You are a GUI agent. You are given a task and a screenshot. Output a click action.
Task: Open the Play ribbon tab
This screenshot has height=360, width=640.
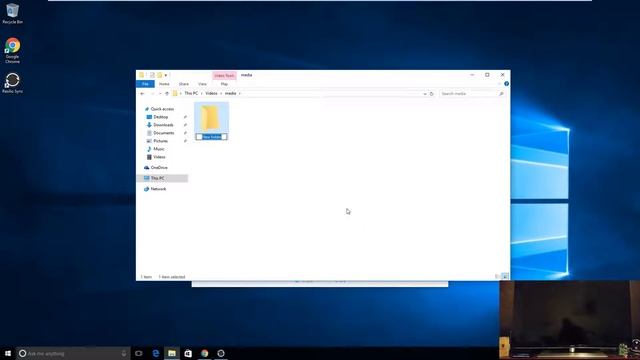(x=224, y=84)
